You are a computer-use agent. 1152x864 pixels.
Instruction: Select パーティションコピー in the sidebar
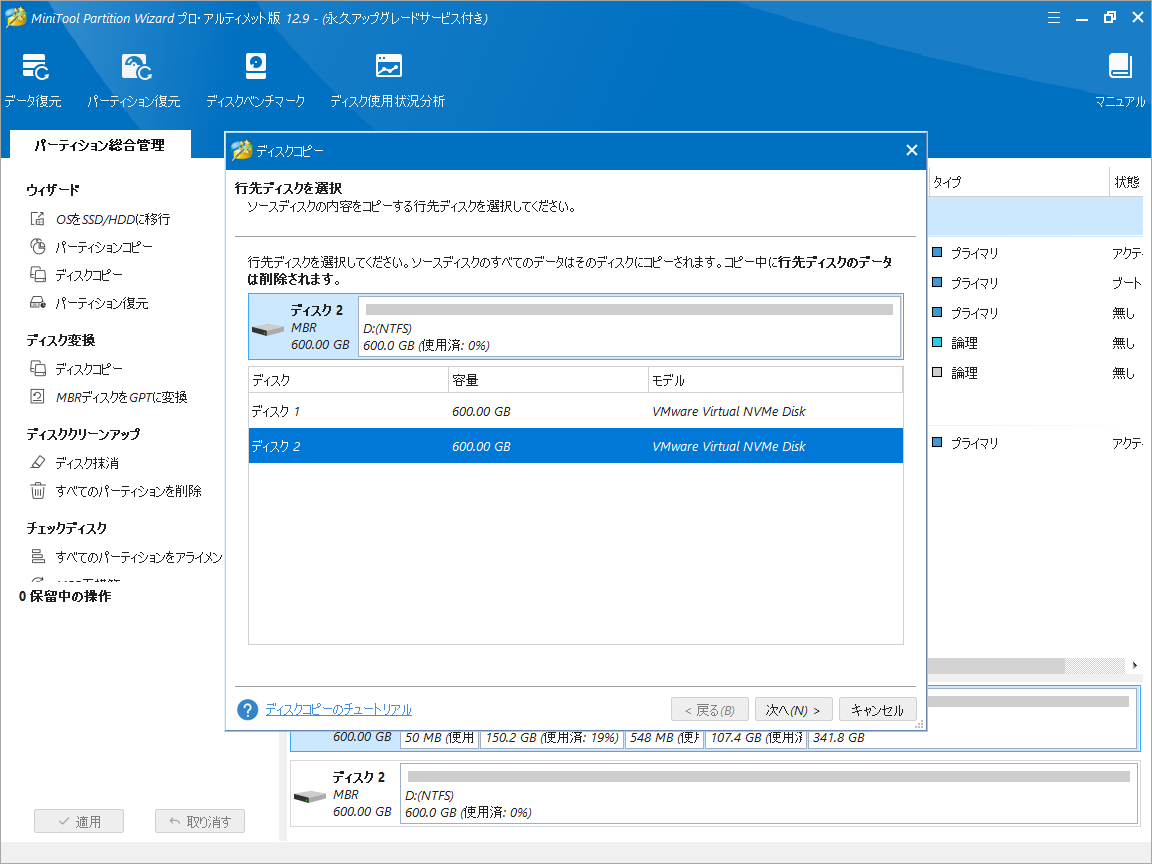tap(104, 247)
